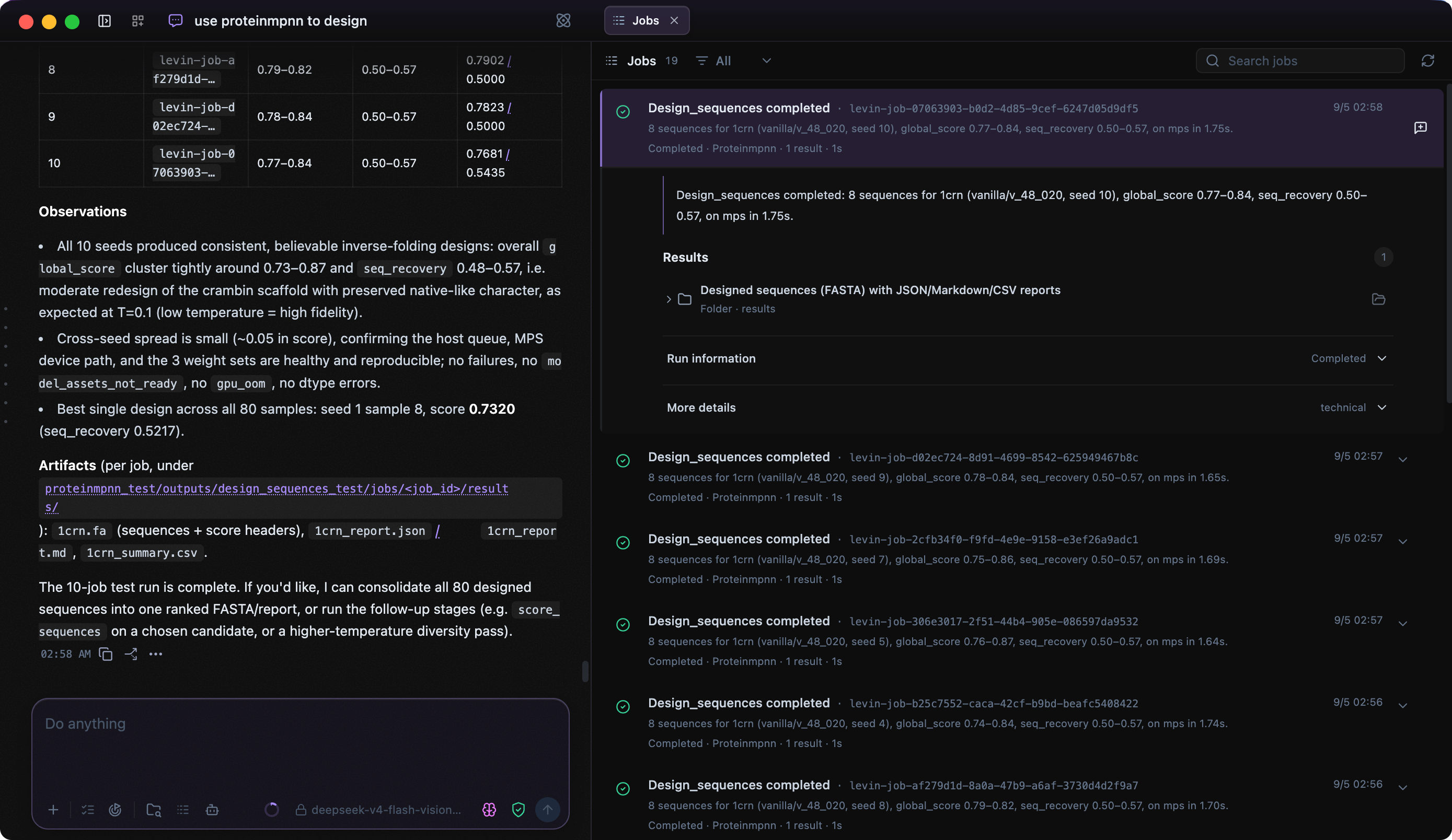Open the more options ellipsis below message
1452x840 pixels.
(156, 654)
